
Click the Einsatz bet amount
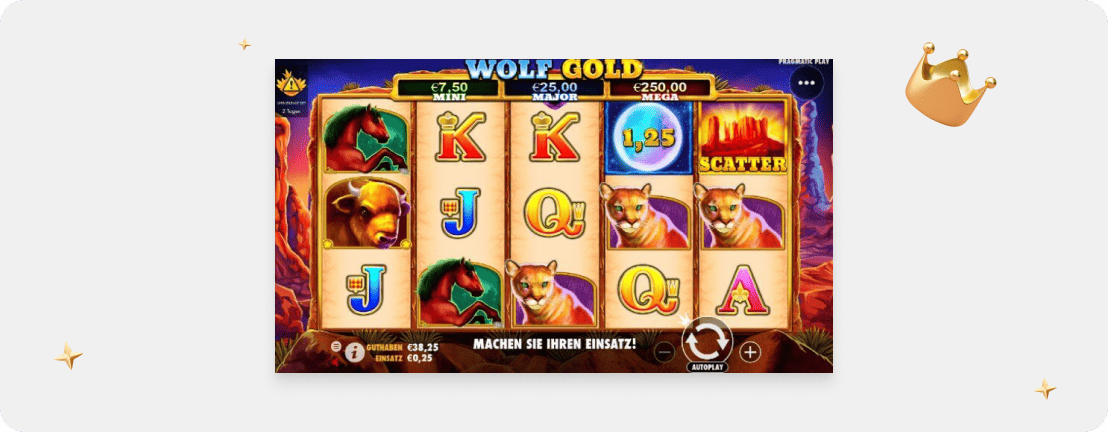(x=416, y=358)
